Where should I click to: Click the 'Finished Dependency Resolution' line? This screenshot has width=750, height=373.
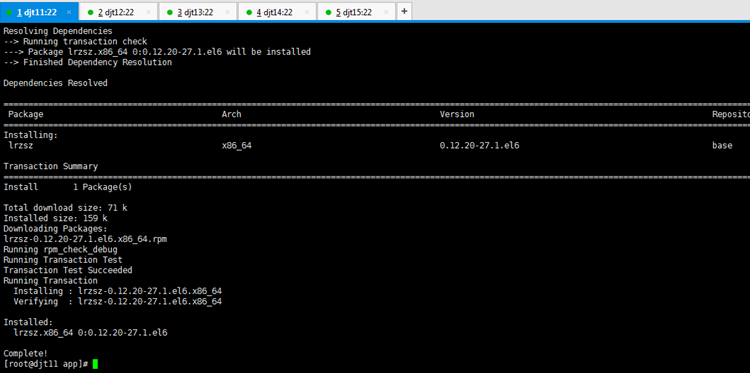pos(88,62)
